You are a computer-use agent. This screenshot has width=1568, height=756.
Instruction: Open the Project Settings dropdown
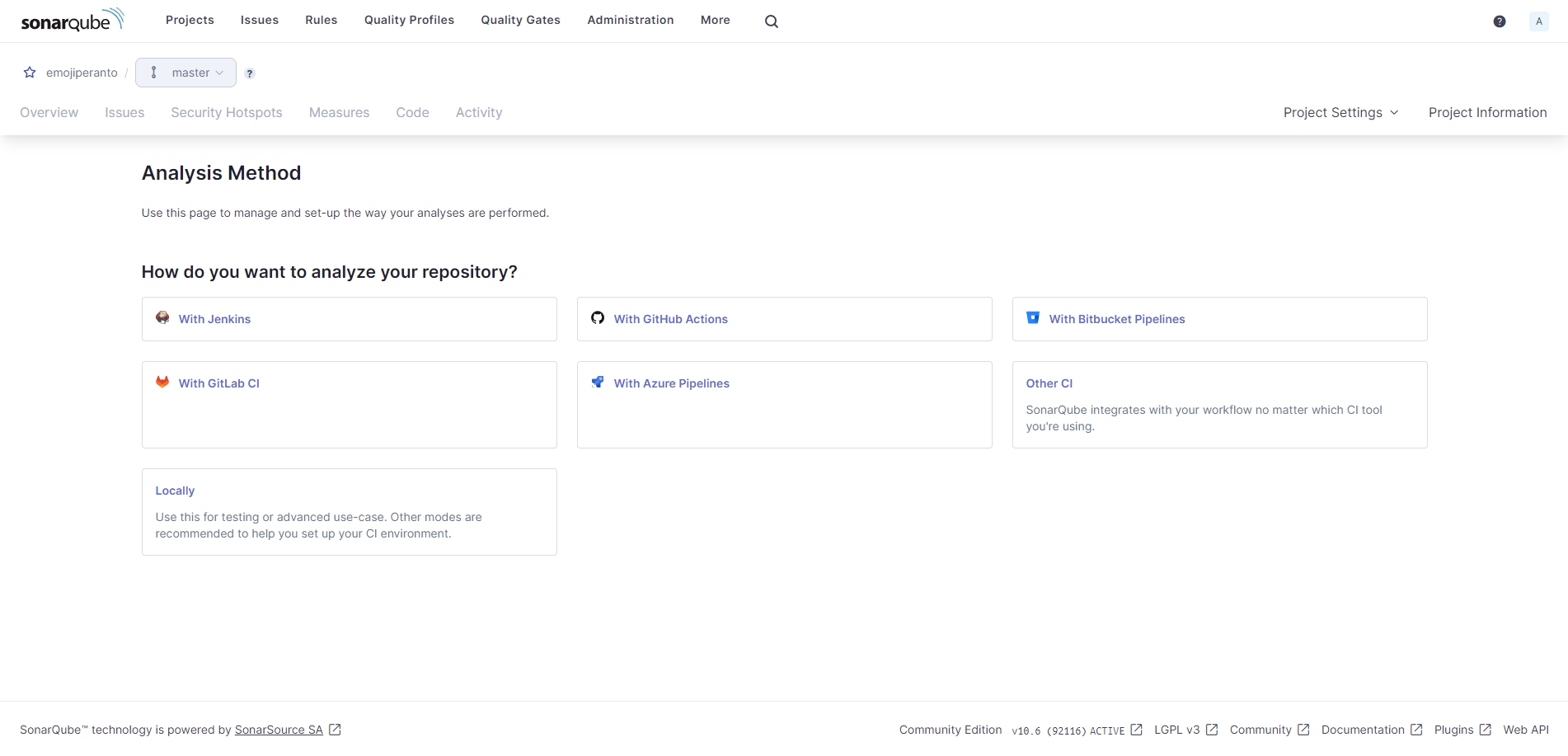(x=1340, y=112)
